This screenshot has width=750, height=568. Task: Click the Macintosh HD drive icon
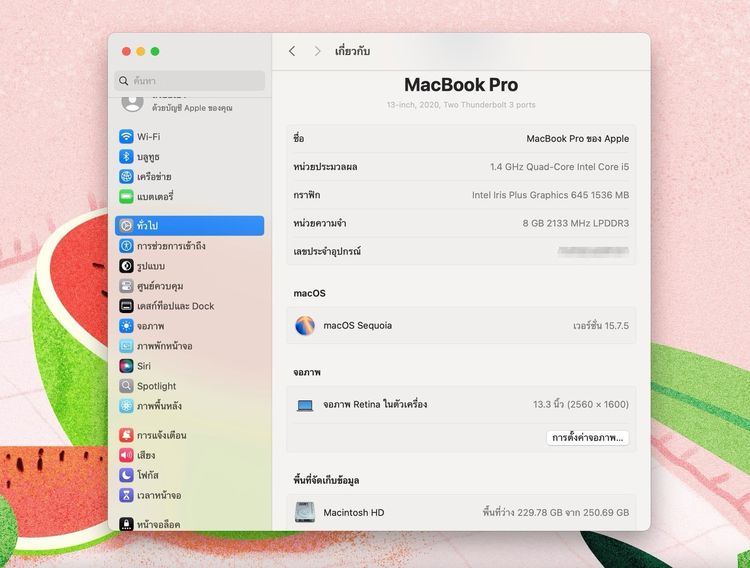(x=305, y=512)
